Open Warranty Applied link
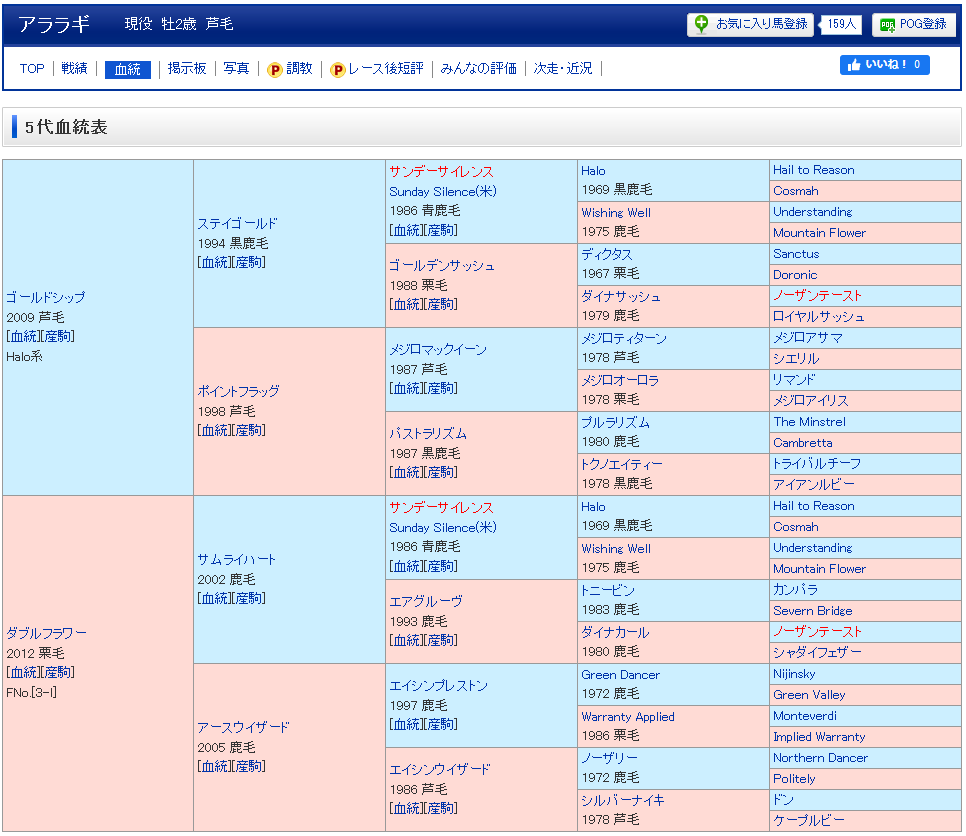Image resolution: width=966 pixels, height=836 pixels. (628, 716)
